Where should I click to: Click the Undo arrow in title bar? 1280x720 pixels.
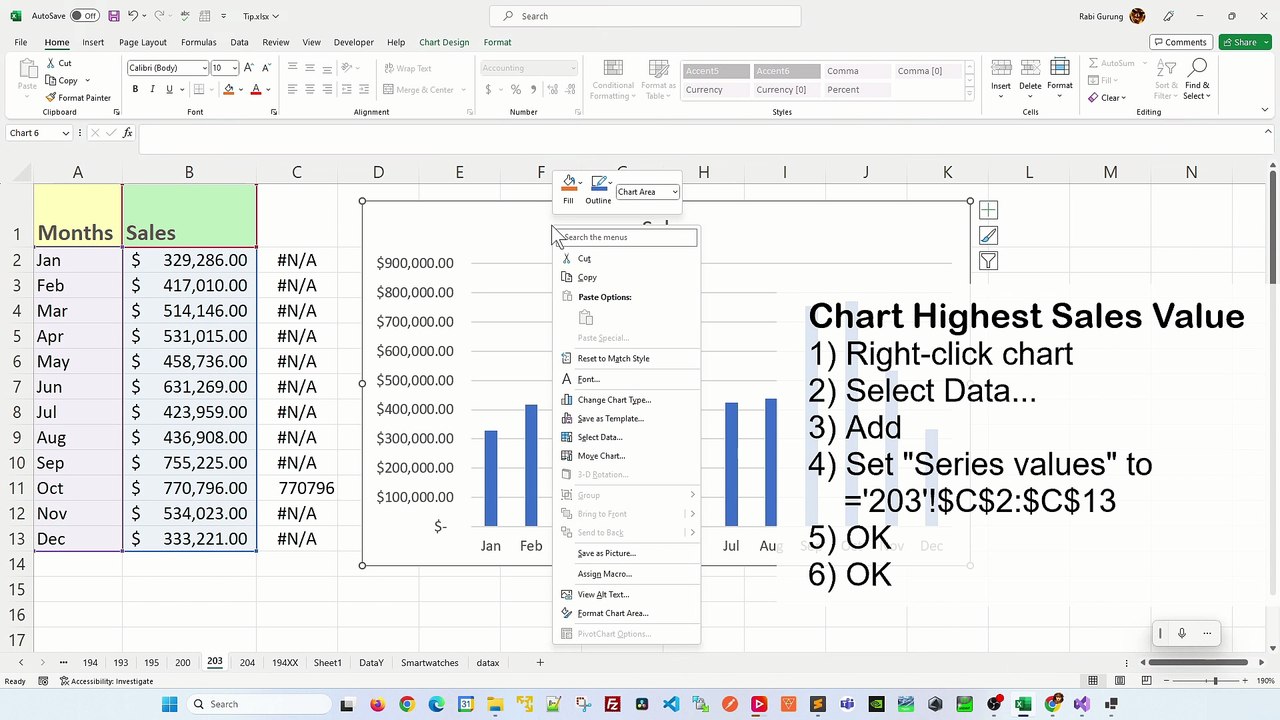click(133, 16)
